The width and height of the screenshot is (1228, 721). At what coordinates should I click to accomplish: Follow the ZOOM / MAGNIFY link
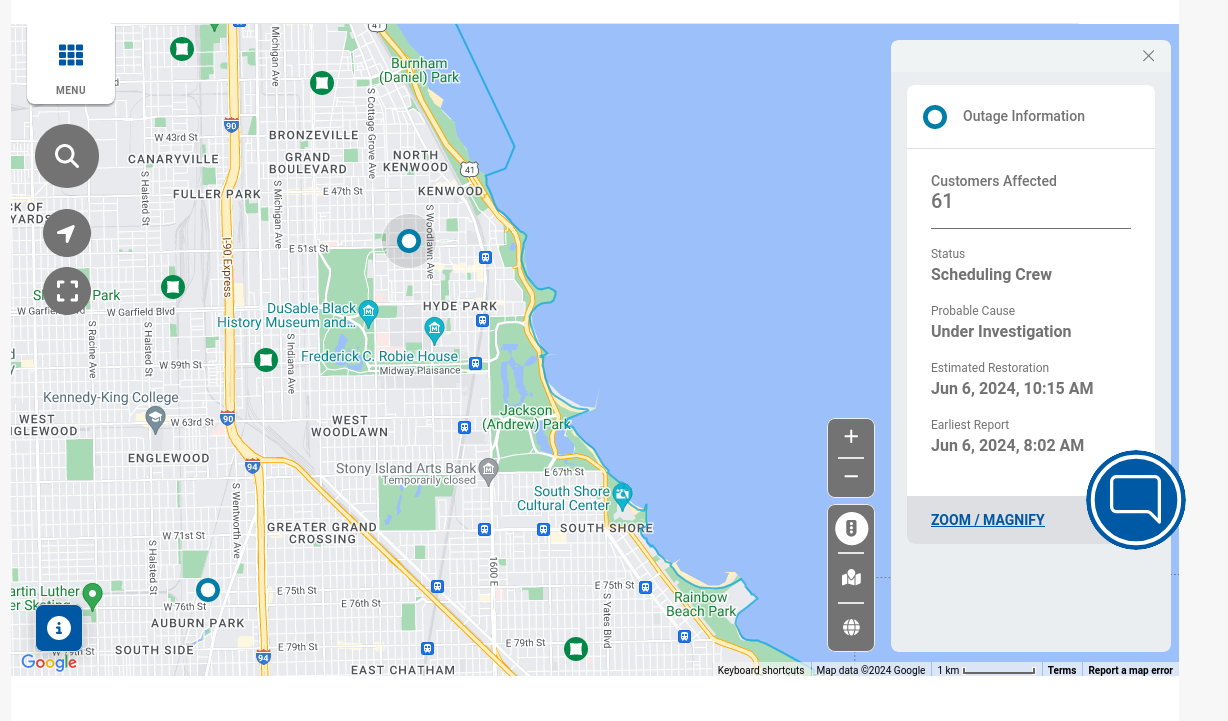[x=988, y=520]
